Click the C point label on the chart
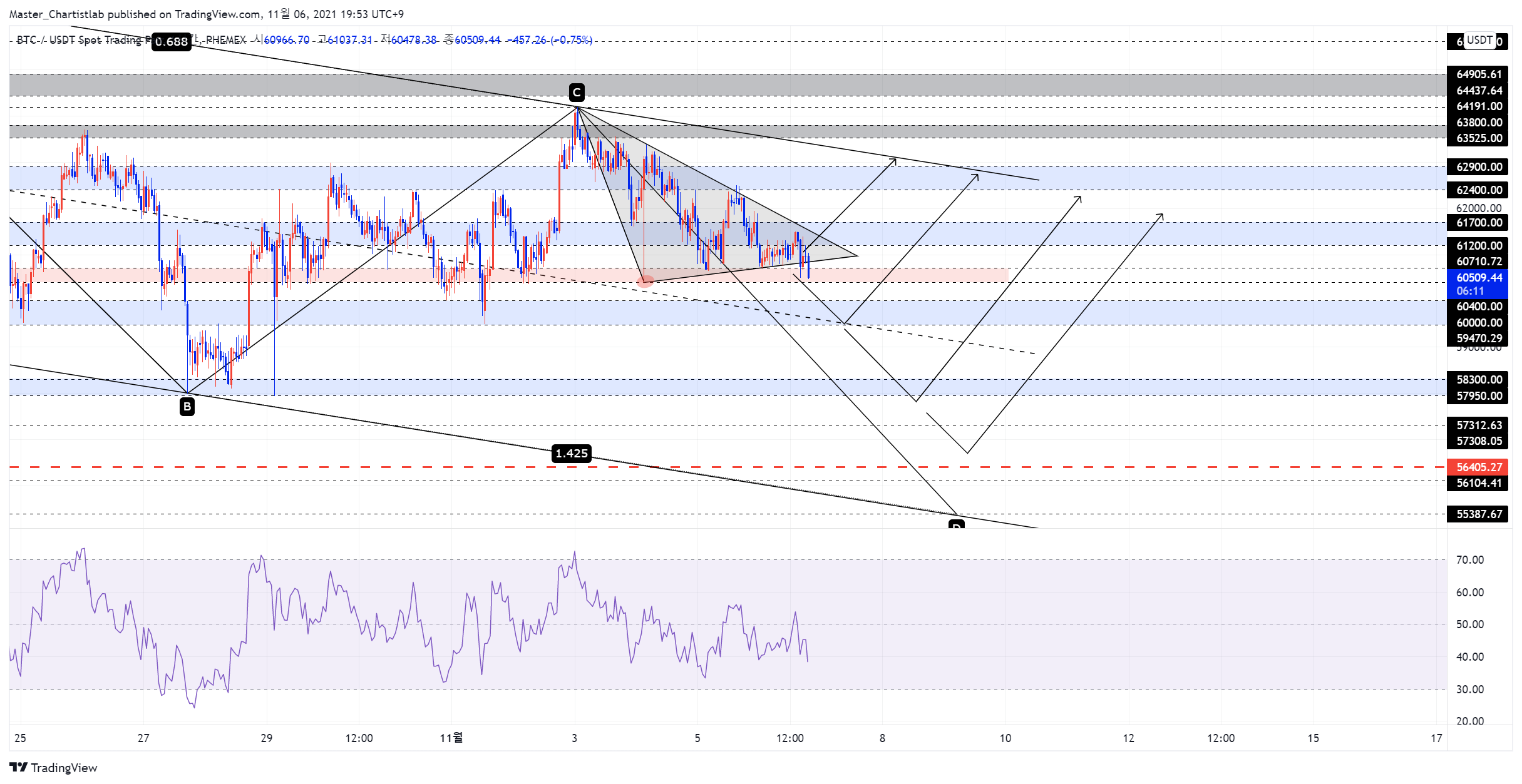1522x784 pixels. [577, 93]
